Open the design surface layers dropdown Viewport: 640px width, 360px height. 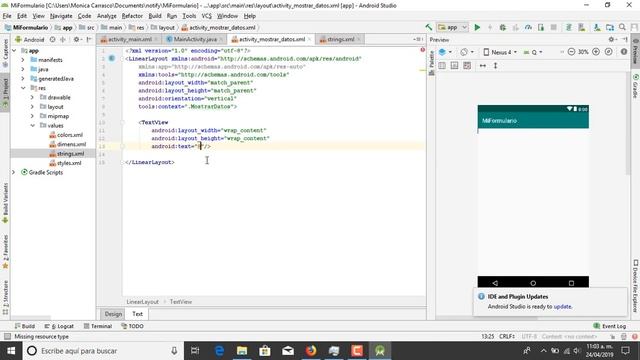[x=445, y=52]
